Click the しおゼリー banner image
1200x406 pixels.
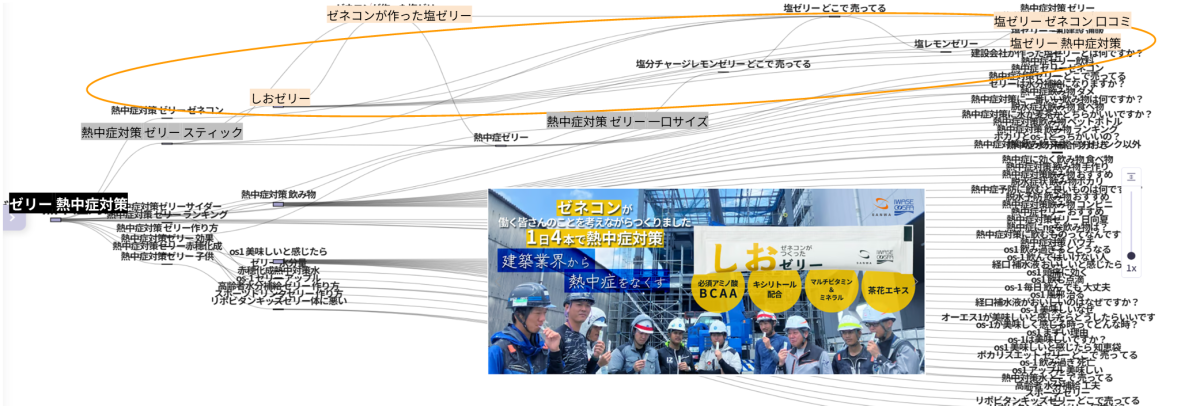tap(706, 281)
